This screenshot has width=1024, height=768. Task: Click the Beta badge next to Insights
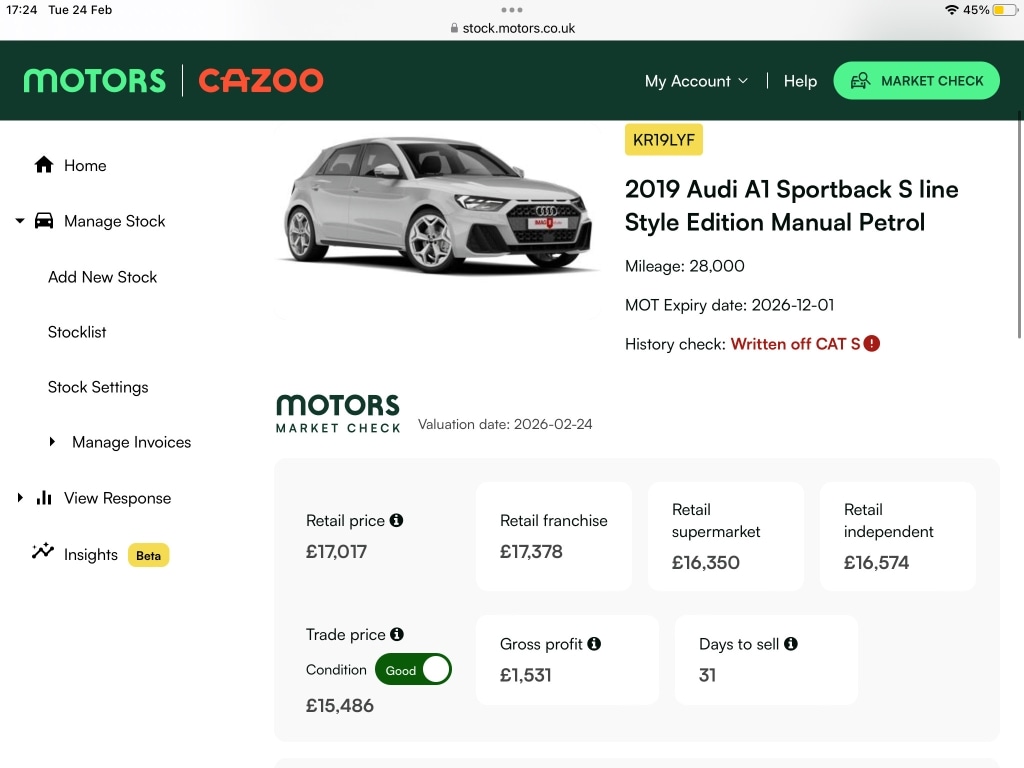point(148,555)
